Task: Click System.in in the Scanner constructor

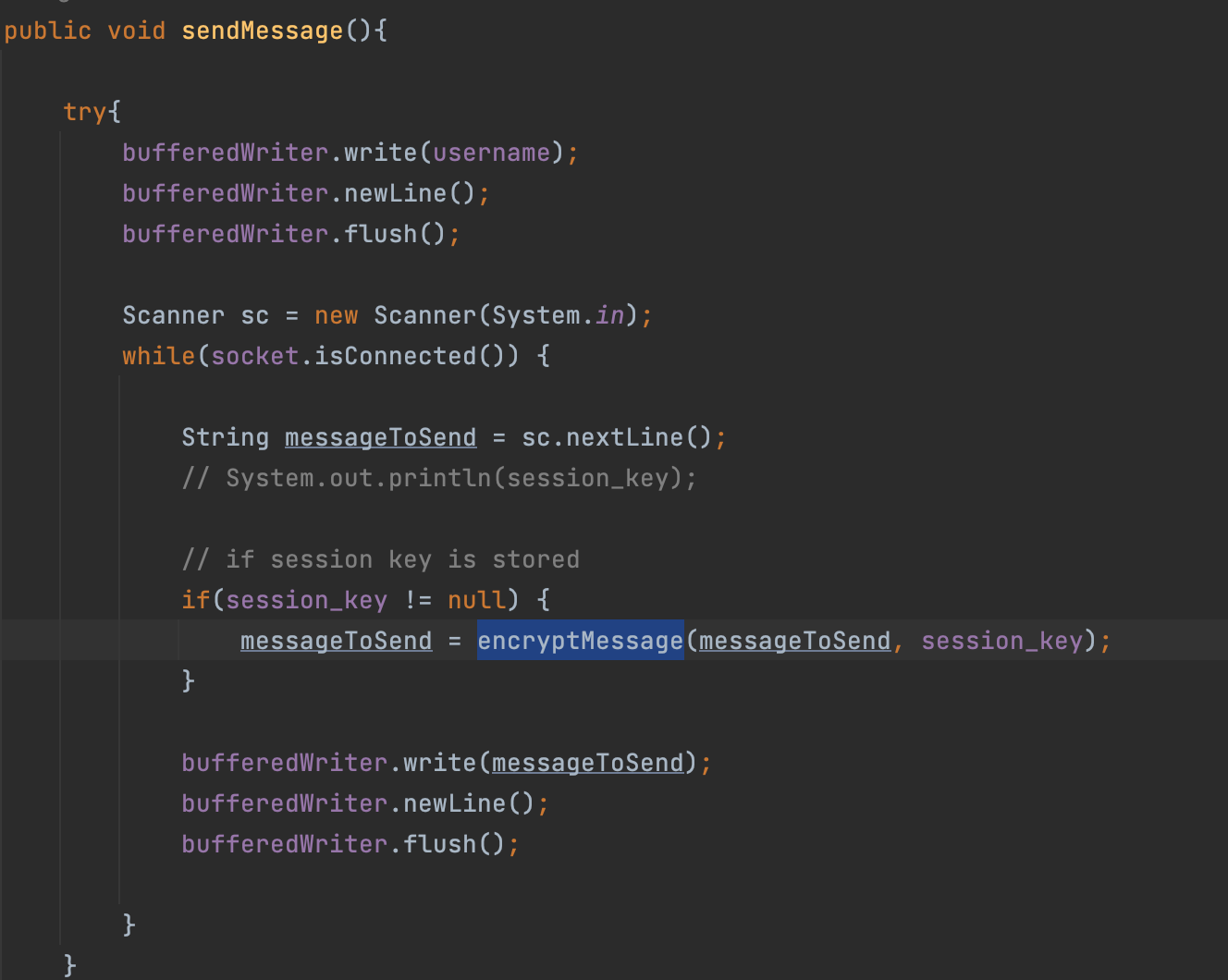Action: pyautogui.click(x=559, y=315)
